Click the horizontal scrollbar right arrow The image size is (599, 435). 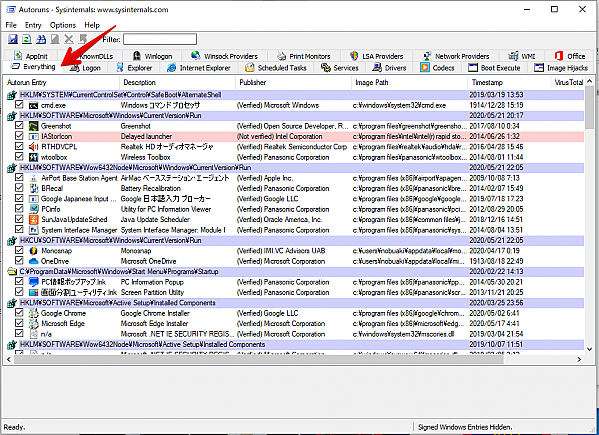coord(579,359)
